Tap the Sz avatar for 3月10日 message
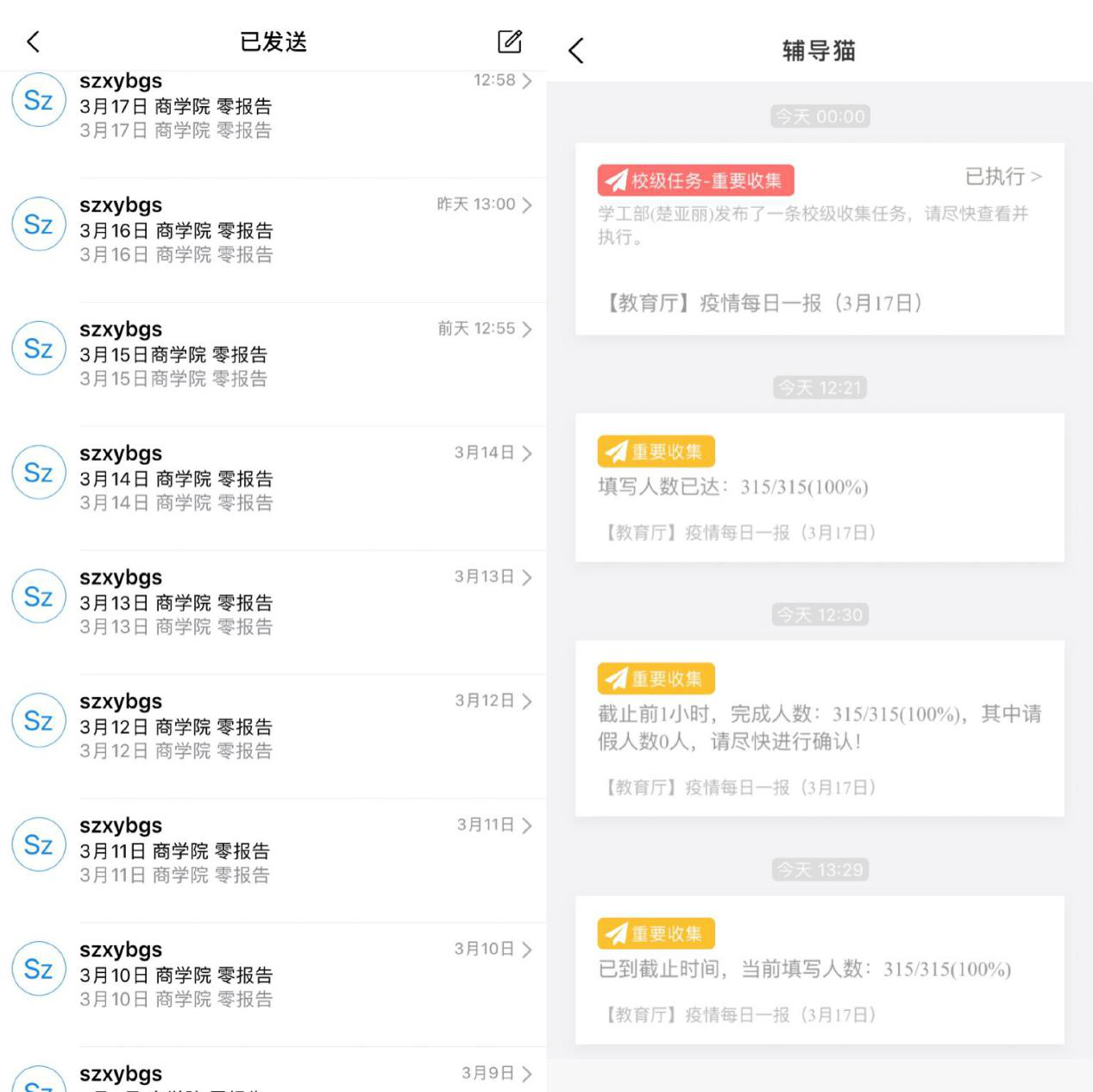Viewport: 1093px width, 1092px height. coord(38,969)
